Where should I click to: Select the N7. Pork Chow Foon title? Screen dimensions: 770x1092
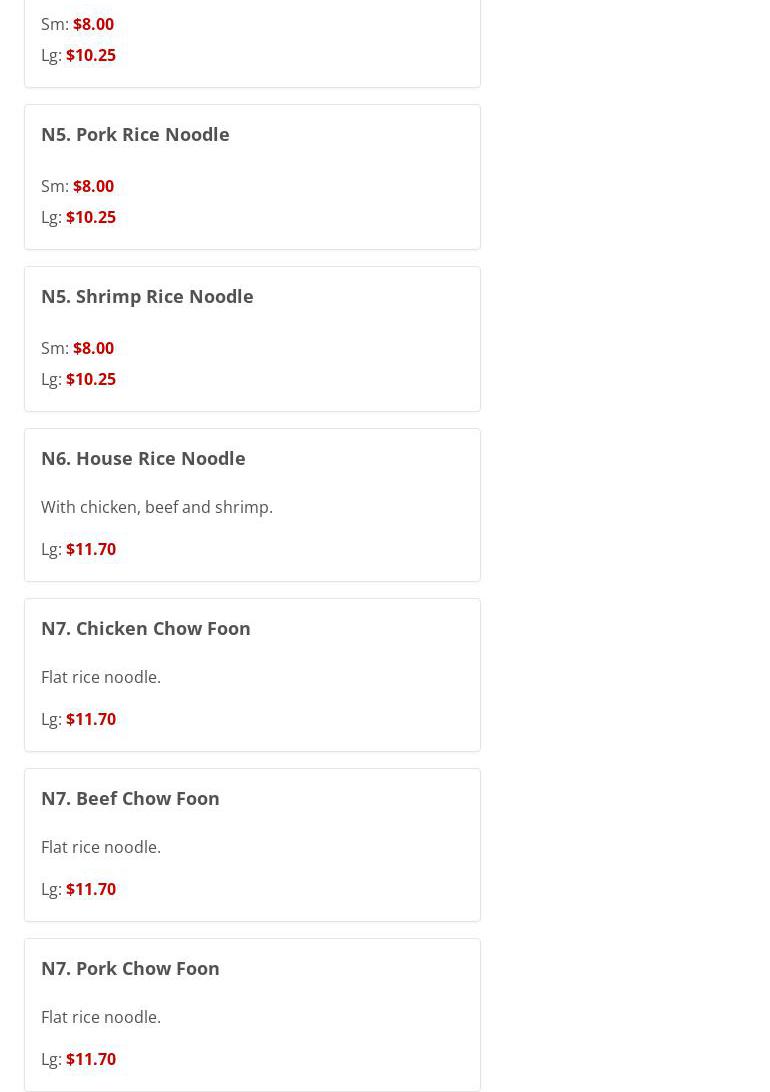130,968
